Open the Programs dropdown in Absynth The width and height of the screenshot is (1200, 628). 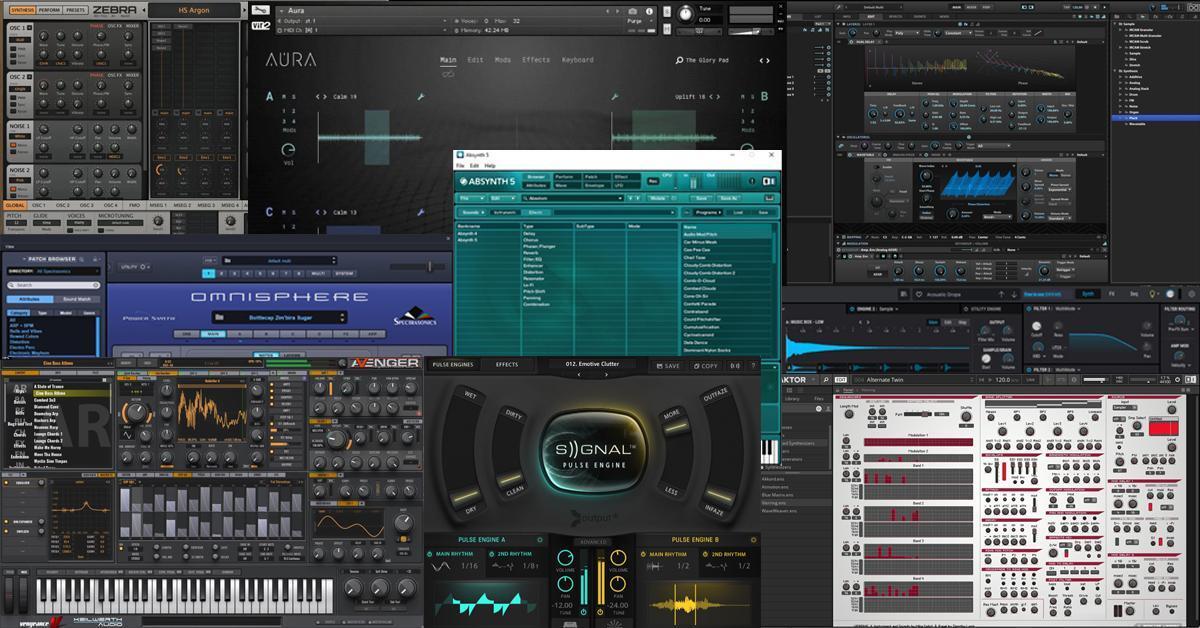tap(709, 212)
